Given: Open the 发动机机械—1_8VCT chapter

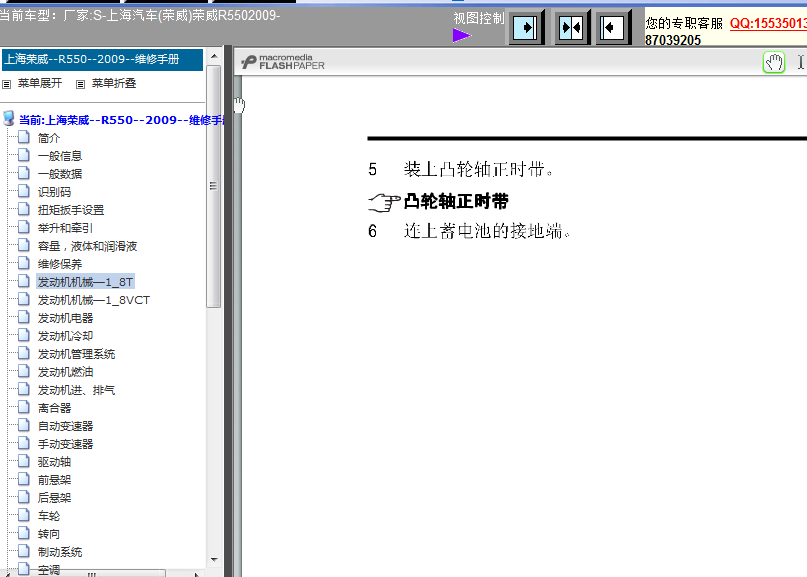Looking at the screenshot, I should pos(94,300).
